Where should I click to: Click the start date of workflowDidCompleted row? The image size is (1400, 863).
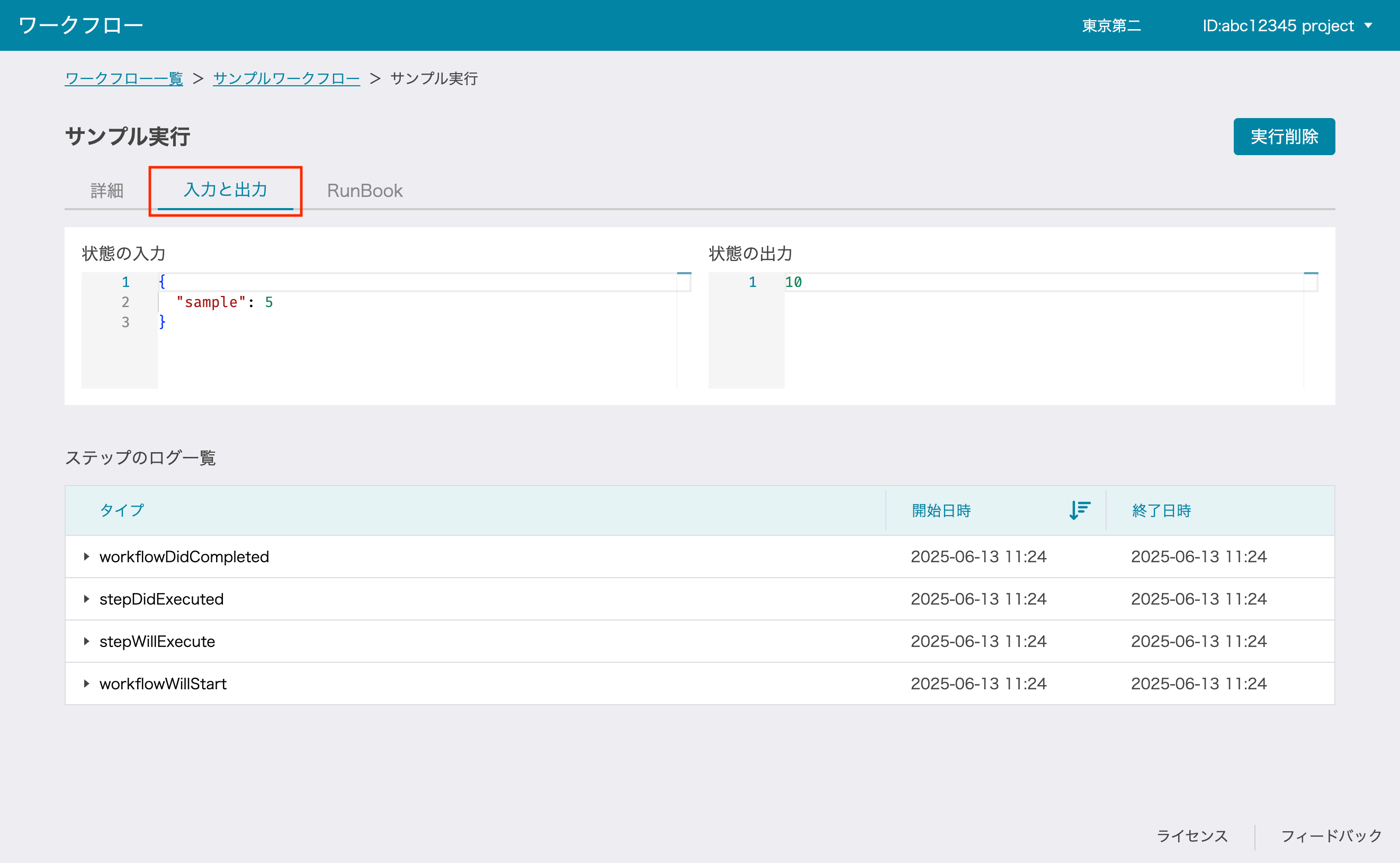(978, 556)
